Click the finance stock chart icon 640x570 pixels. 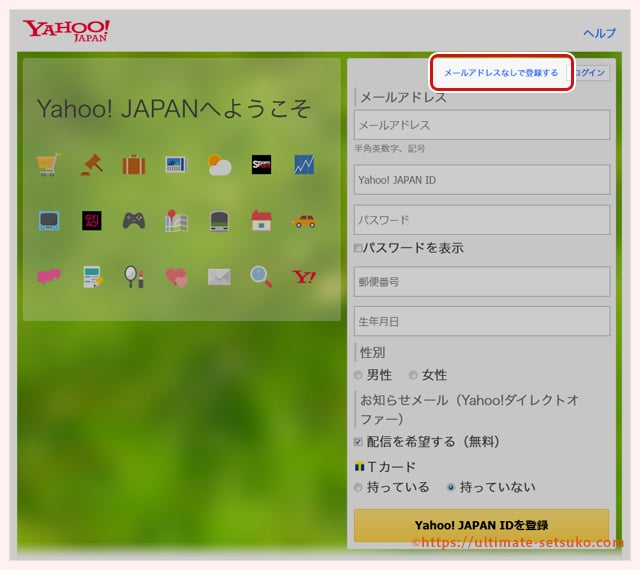pos(304,165)
